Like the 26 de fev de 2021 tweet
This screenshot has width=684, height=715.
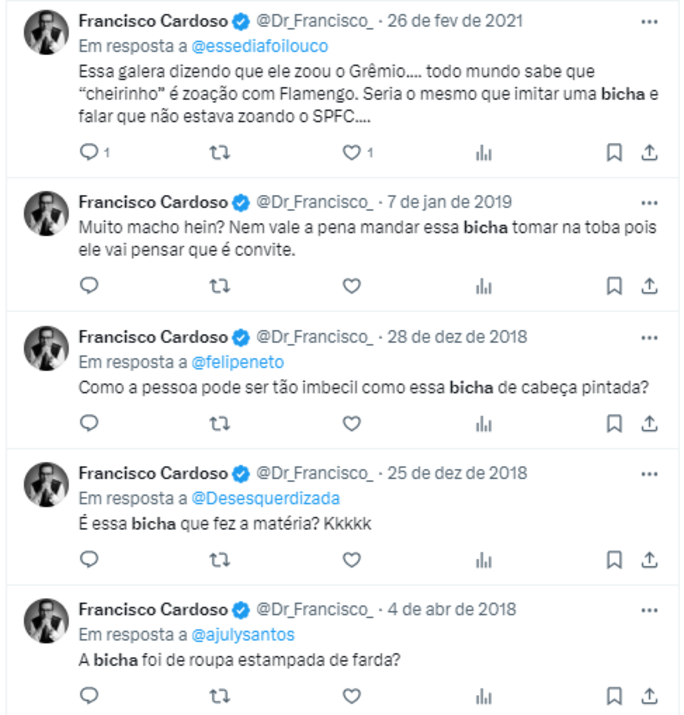pyautogui.click(x=351, y=152)
